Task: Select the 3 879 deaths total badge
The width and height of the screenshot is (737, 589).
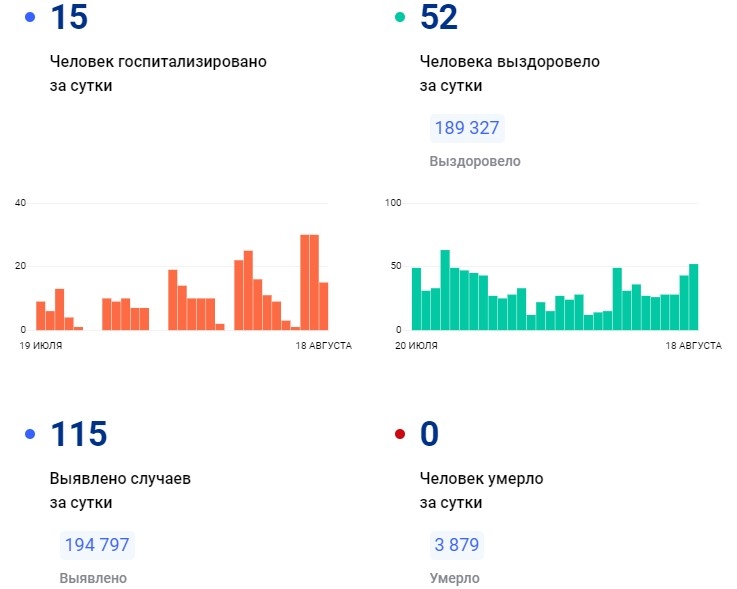Action: pyautogui.click(x=456, y=546)
